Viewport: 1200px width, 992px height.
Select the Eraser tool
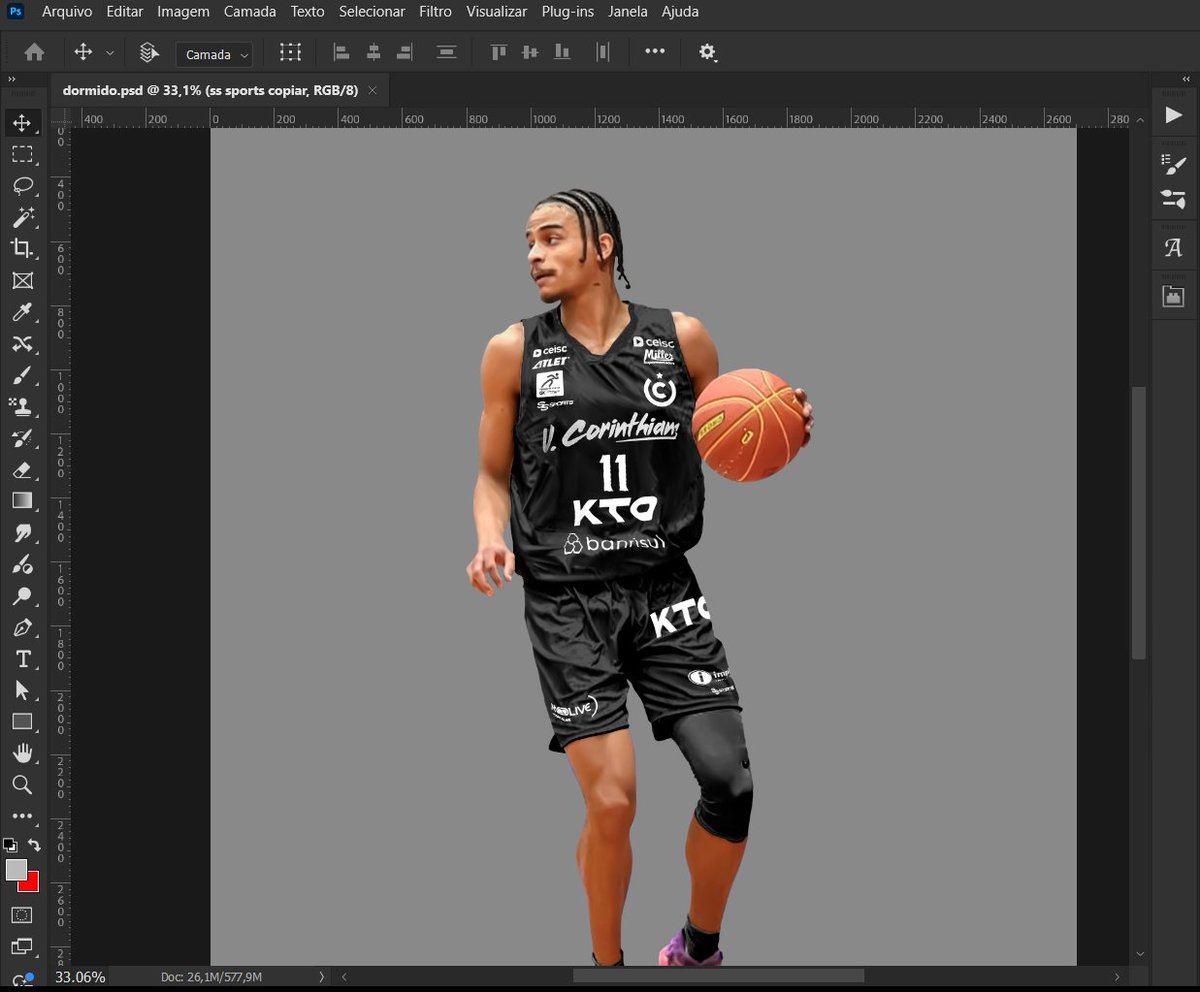22,469
